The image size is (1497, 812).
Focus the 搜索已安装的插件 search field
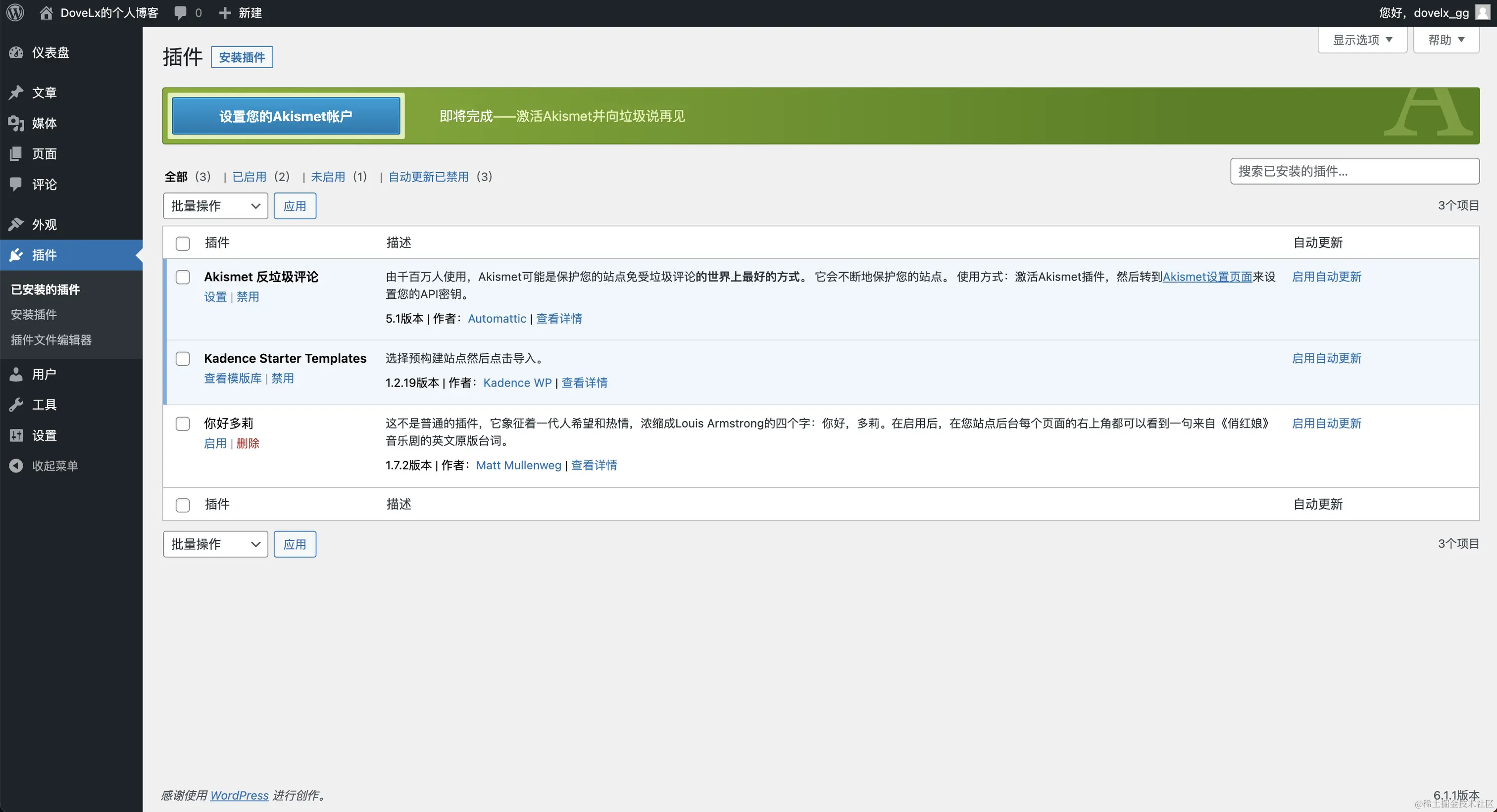coord(1354,171)
